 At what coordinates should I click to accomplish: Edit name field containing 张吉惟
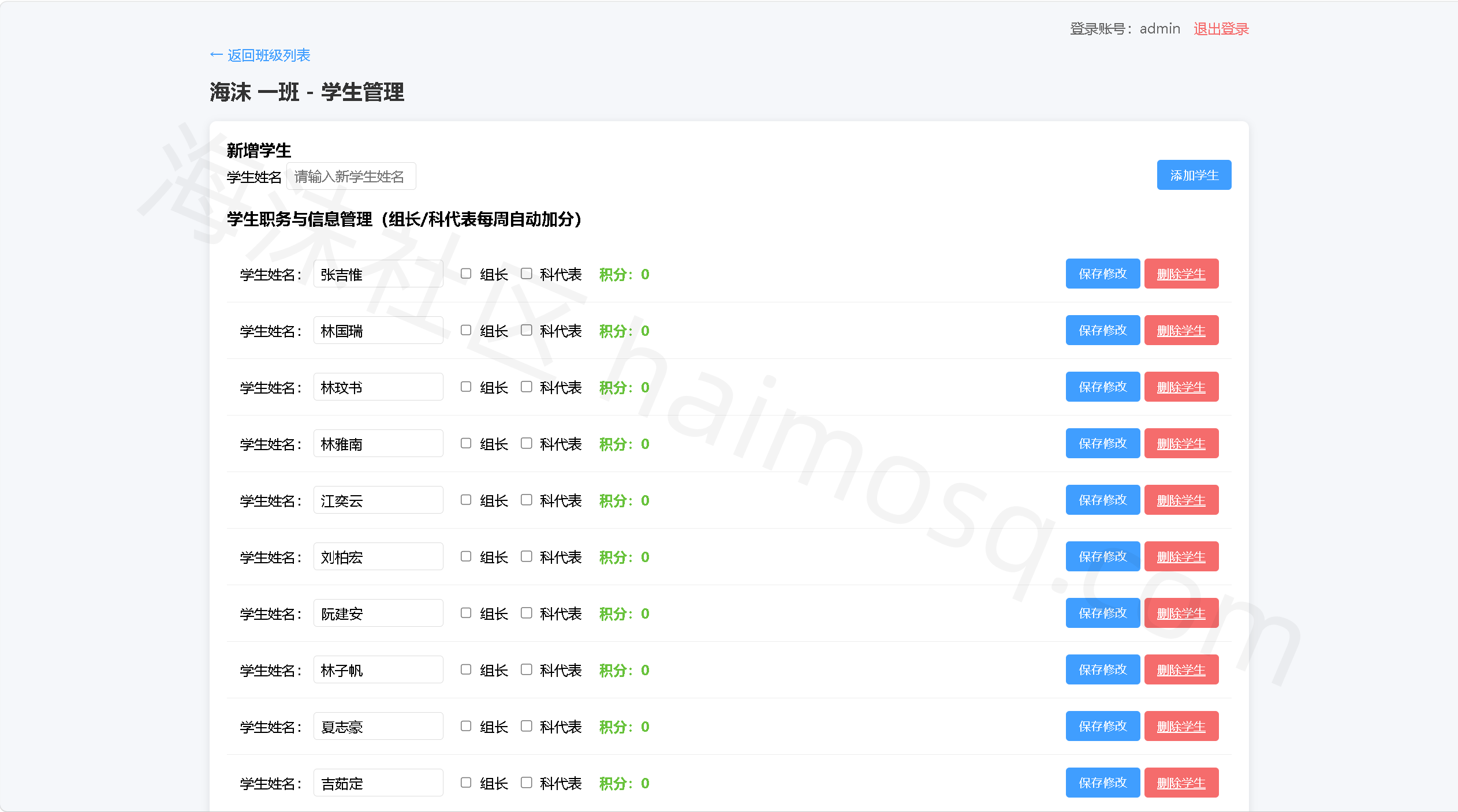tap(378, 274)
